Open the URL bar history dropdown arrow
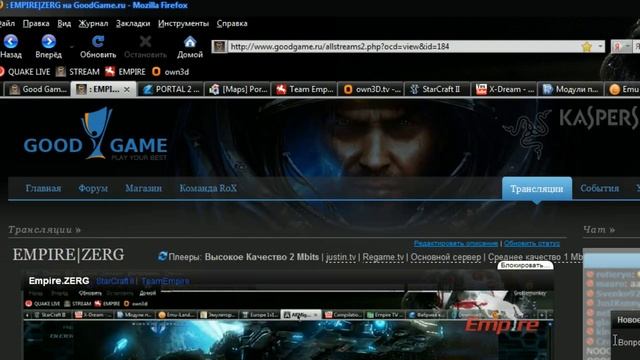Image resolution: width=640 pixels, height=360 pixels. coord(600,47)
